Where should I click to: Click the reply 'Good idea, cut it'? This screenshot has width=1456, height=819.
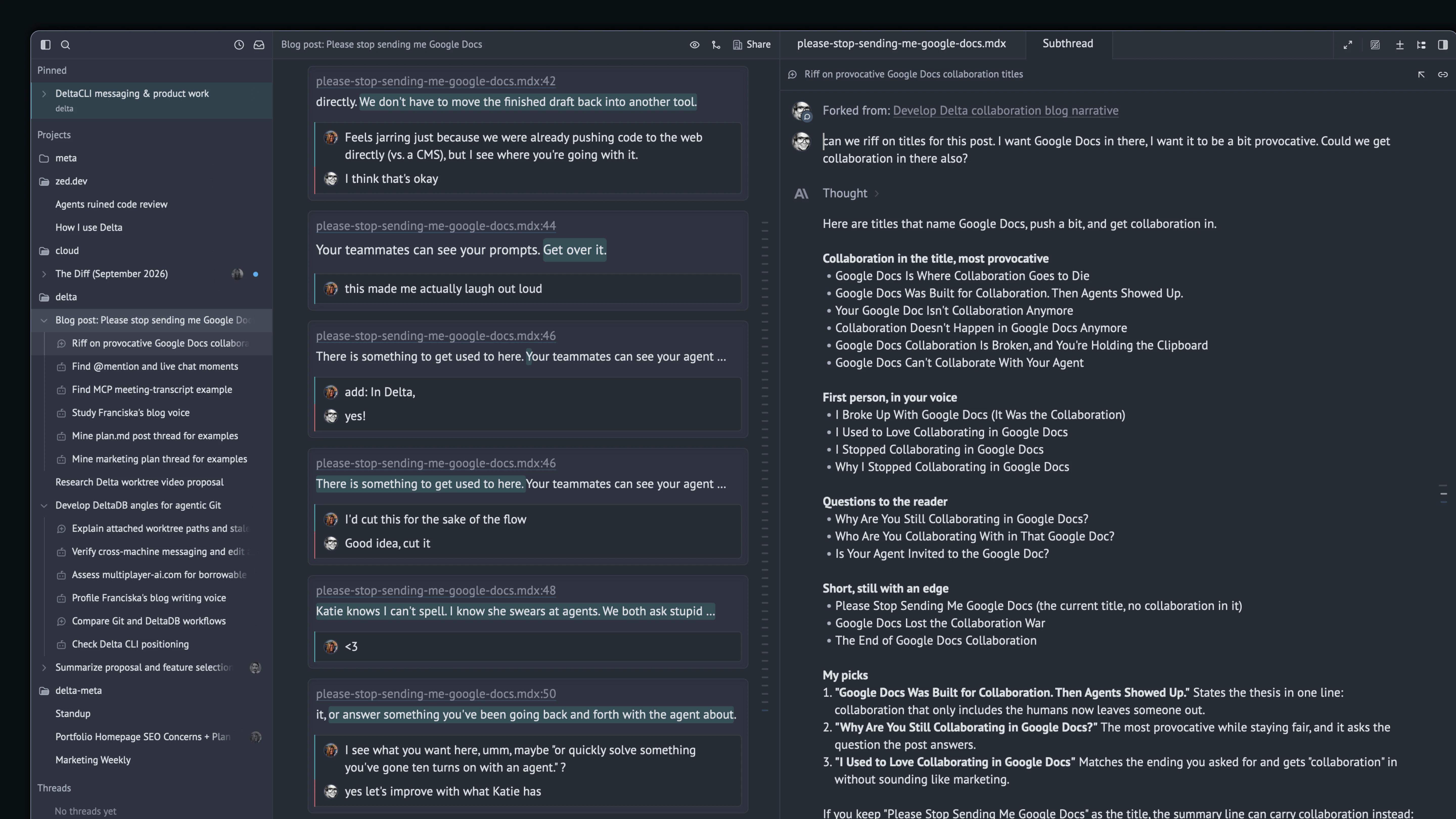click(x=387, y=544)
